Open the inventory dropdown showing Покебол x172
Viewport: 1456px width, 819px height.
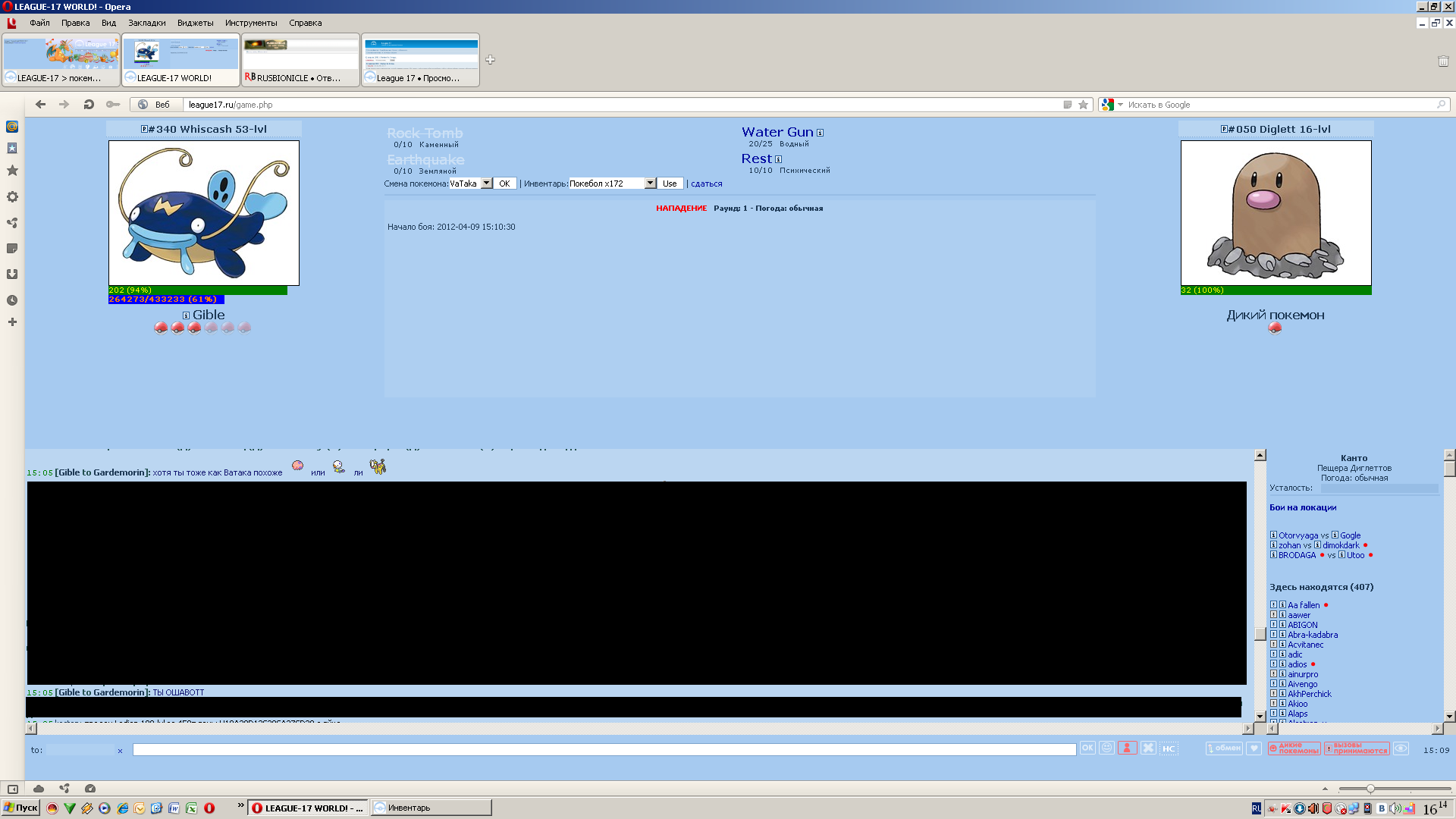(612, 184)
